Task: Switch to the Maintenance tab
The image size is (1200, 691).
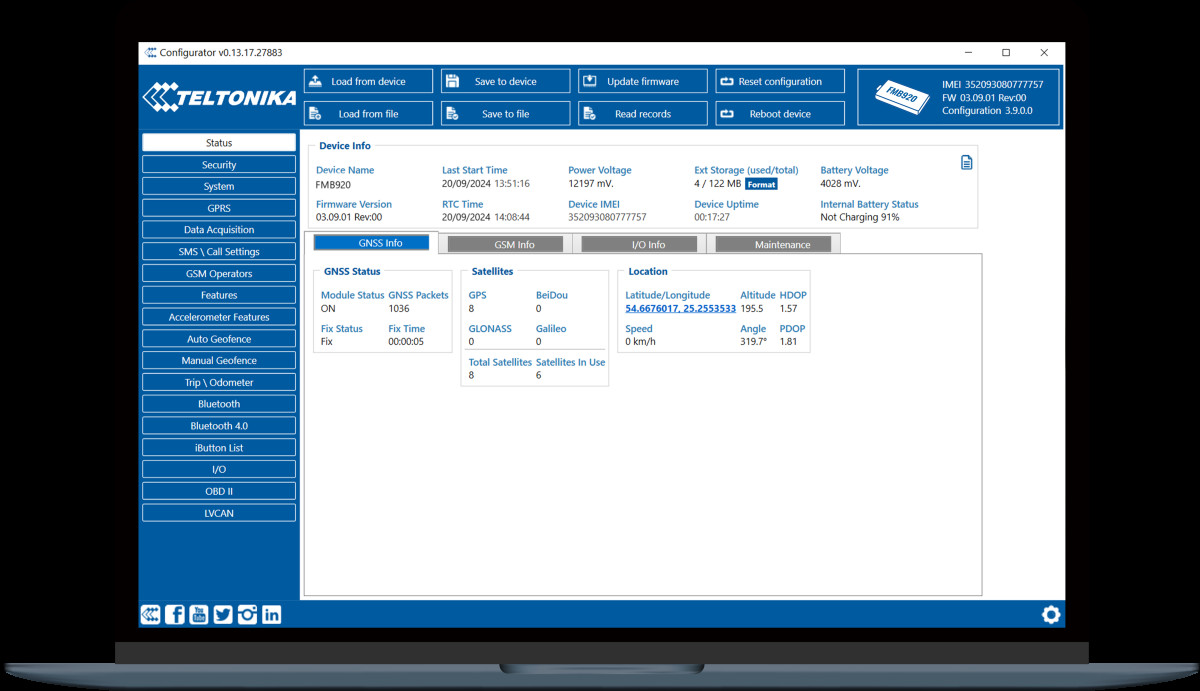Action: (773, 244)
